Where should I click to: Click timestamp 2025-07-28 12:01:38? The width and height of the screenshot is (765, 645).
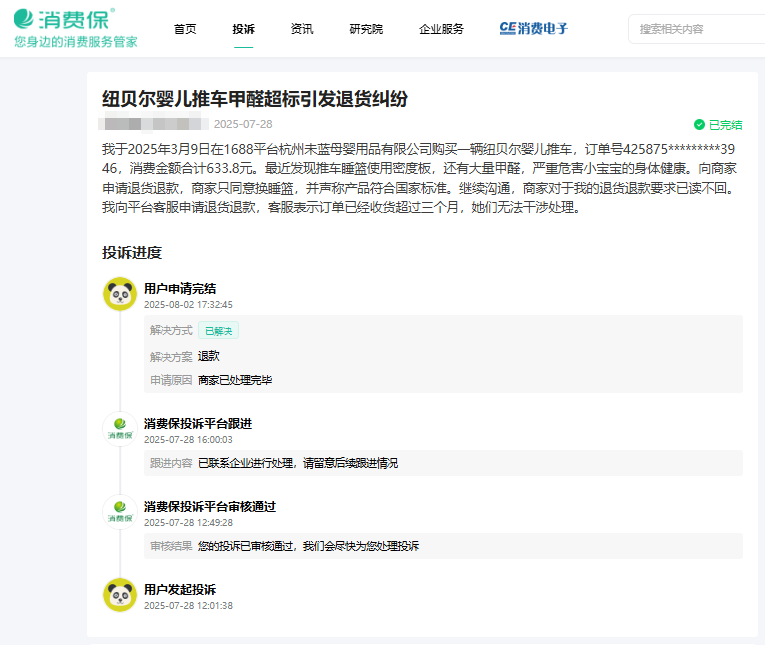(188, 605)
